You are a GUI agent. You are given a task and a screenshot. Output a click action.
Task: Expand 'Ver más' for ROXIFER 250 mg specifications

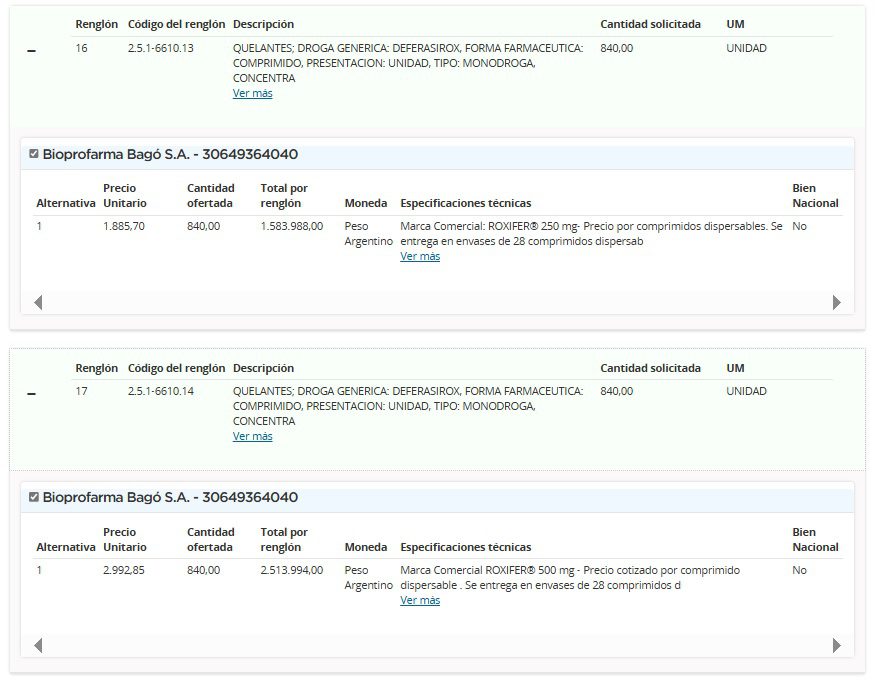pyautogui.click(x=420, y=256)
